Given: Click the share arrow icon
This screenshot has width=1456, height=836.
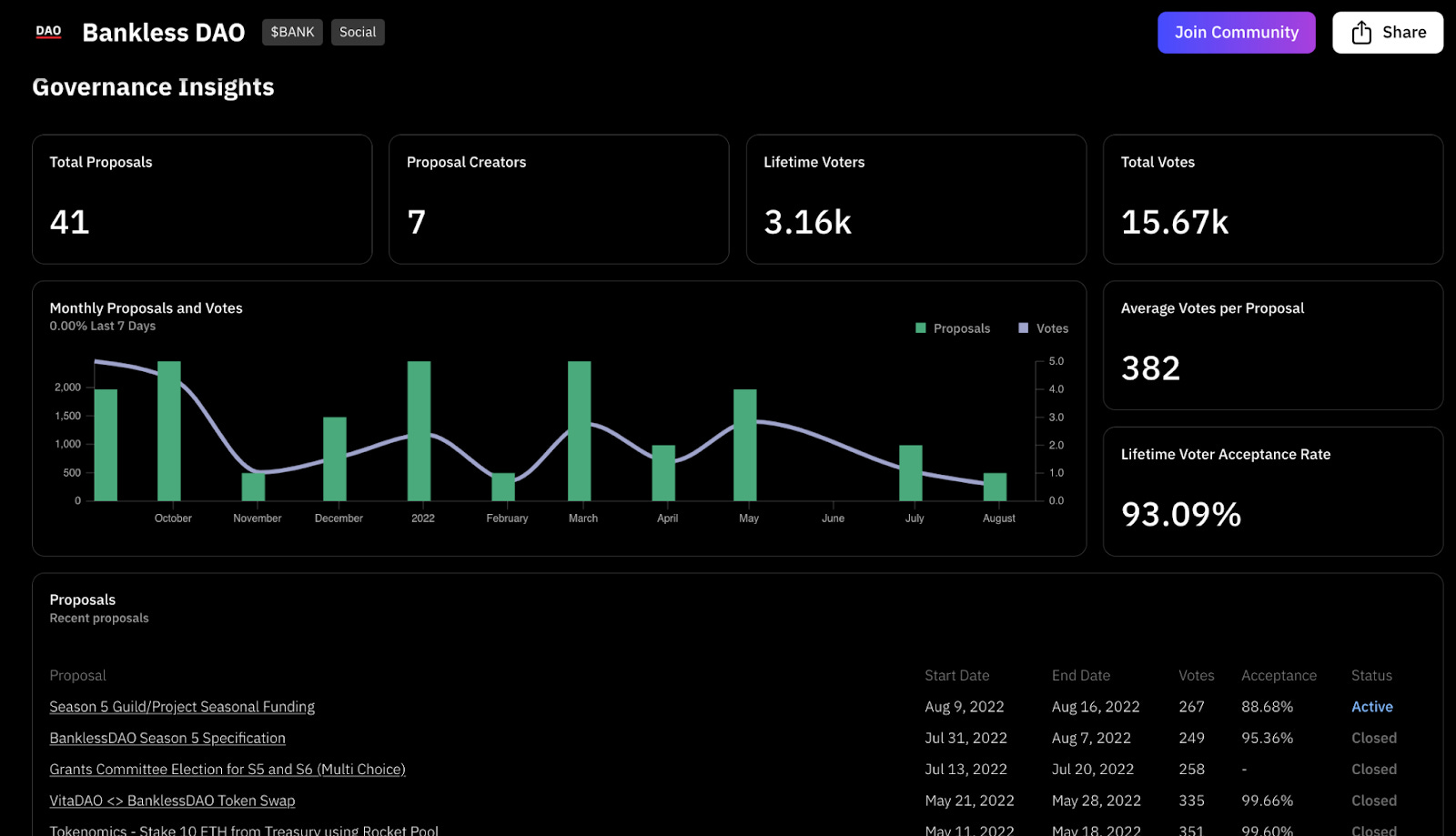Looking at the screenshot, I should pyautogui.click(x=1360, y=33).
